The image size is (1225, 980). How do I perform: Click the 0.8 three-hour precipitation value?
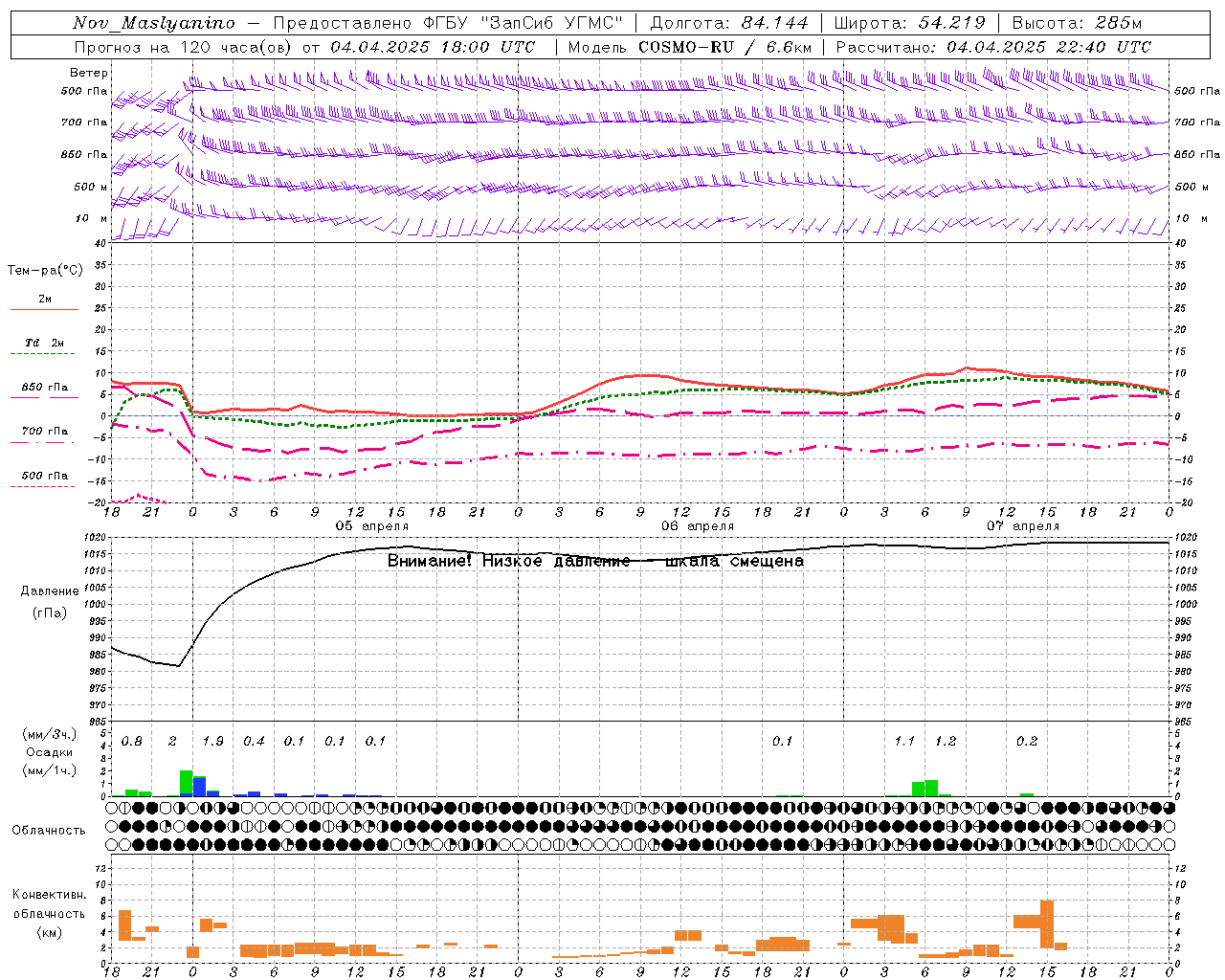[x=132, y=742]
